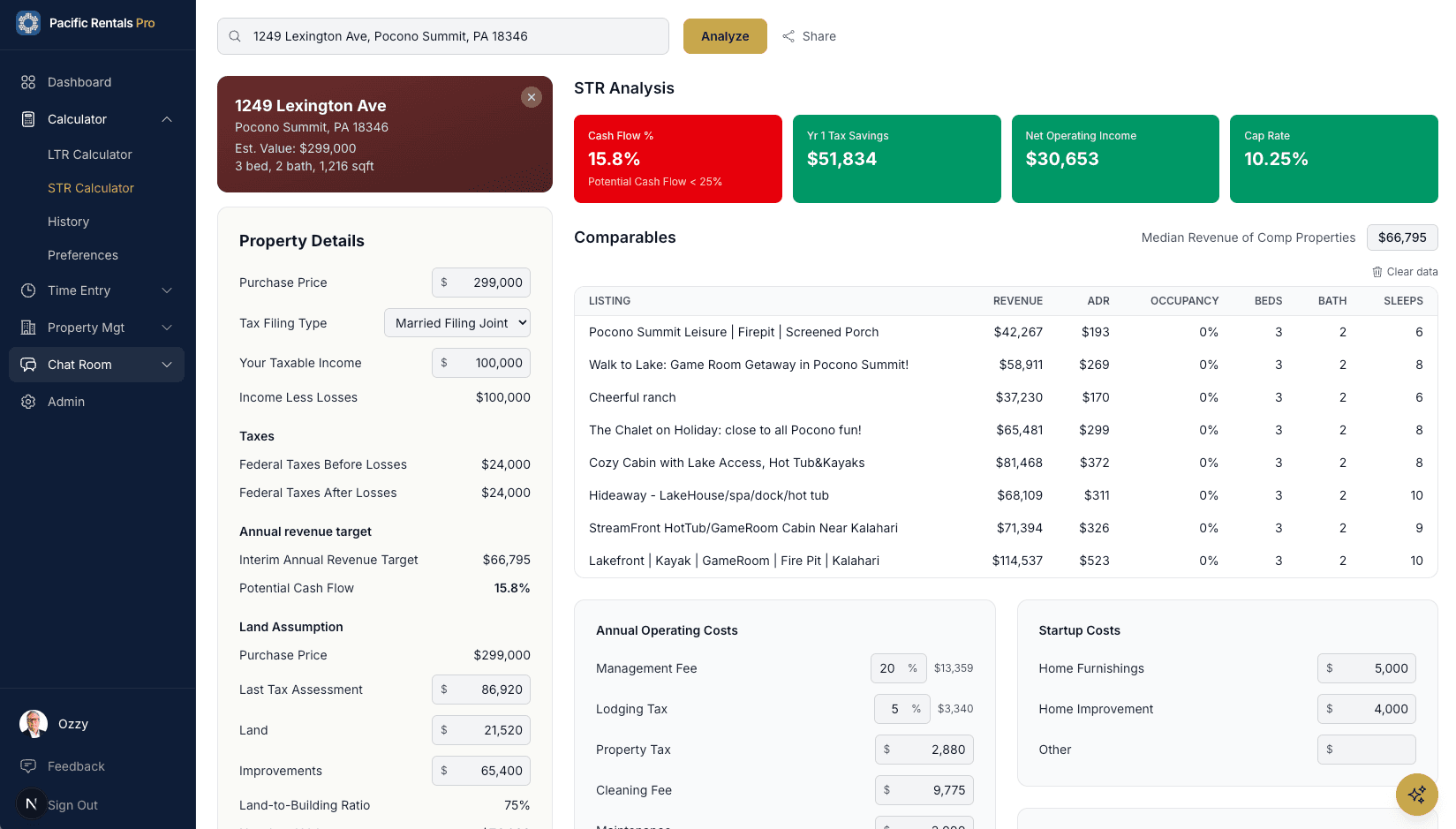Edit the Improvements value field
Viewport: 1456px width, 829px height.
point(481,771)
